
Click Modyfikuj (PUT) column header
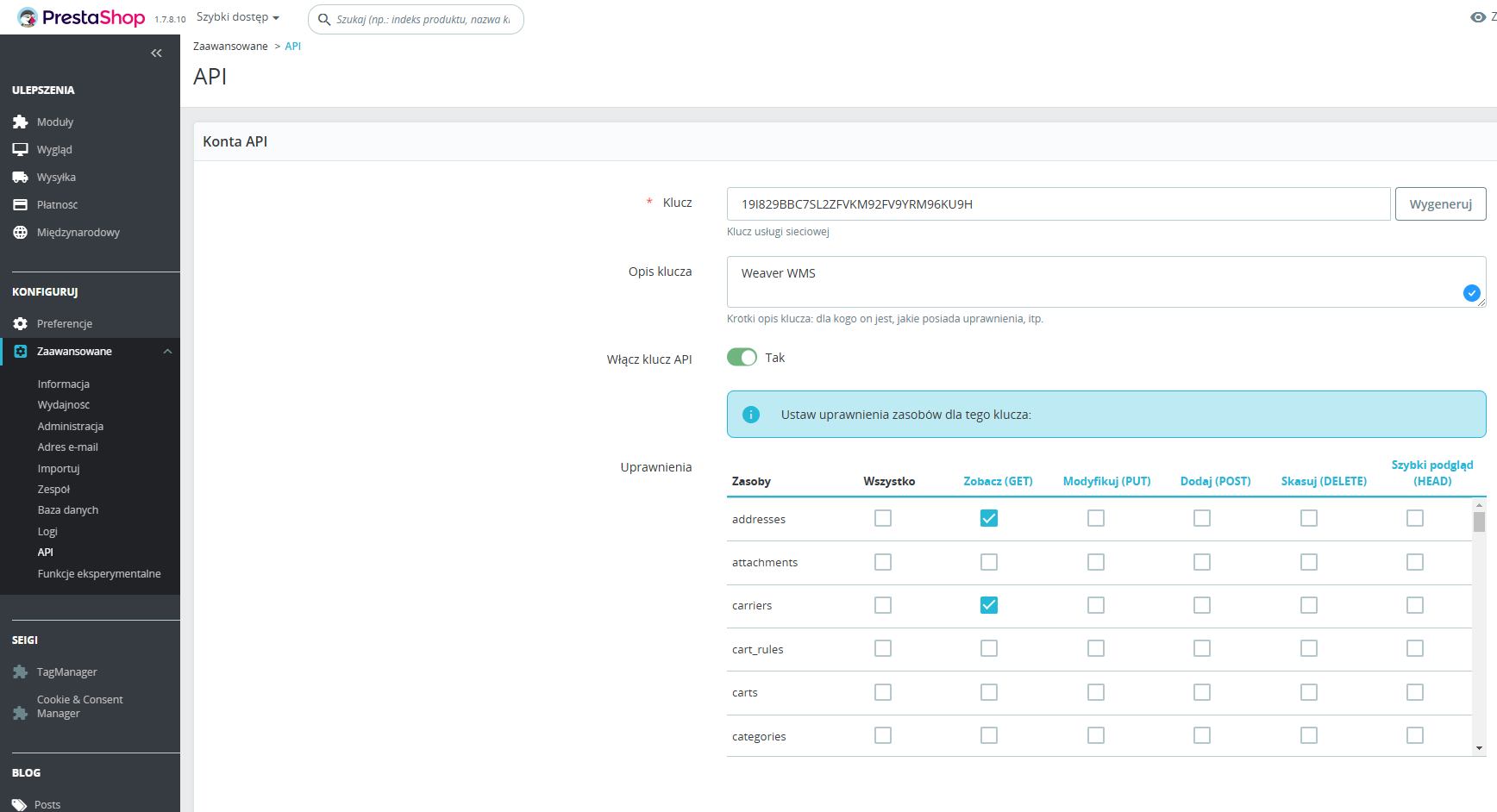tap(1106, 481)
